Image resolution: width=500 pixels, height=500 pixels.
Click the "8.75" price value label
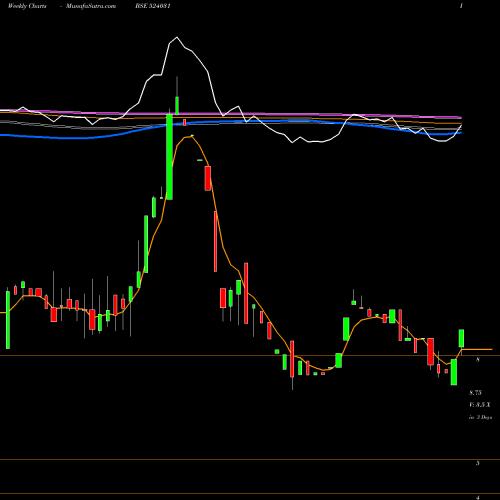click(475, 393)
